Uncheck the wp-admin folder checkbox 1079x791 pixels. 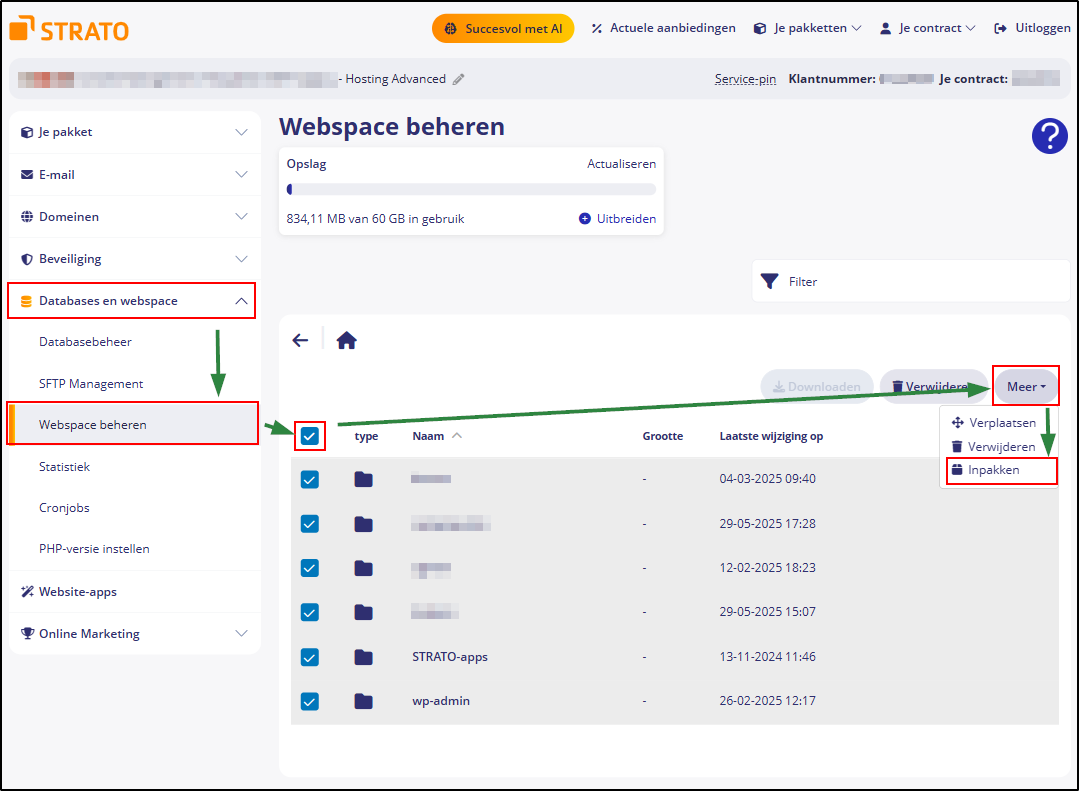pyautogui.click(x=310, y=701)
